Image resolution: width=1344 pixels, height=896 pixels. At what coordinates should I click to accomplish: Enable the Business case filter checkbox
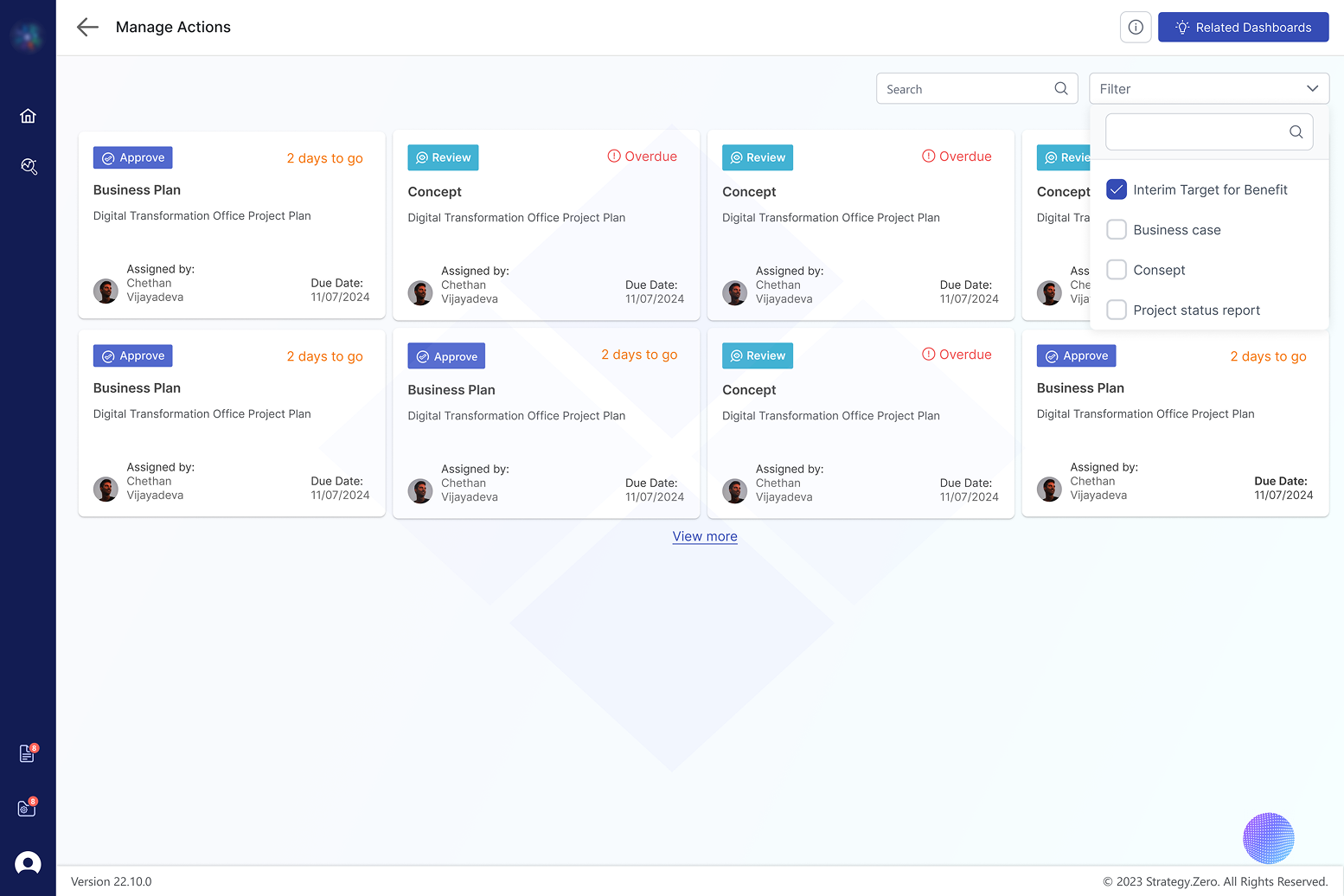[x=1116, y=229]
